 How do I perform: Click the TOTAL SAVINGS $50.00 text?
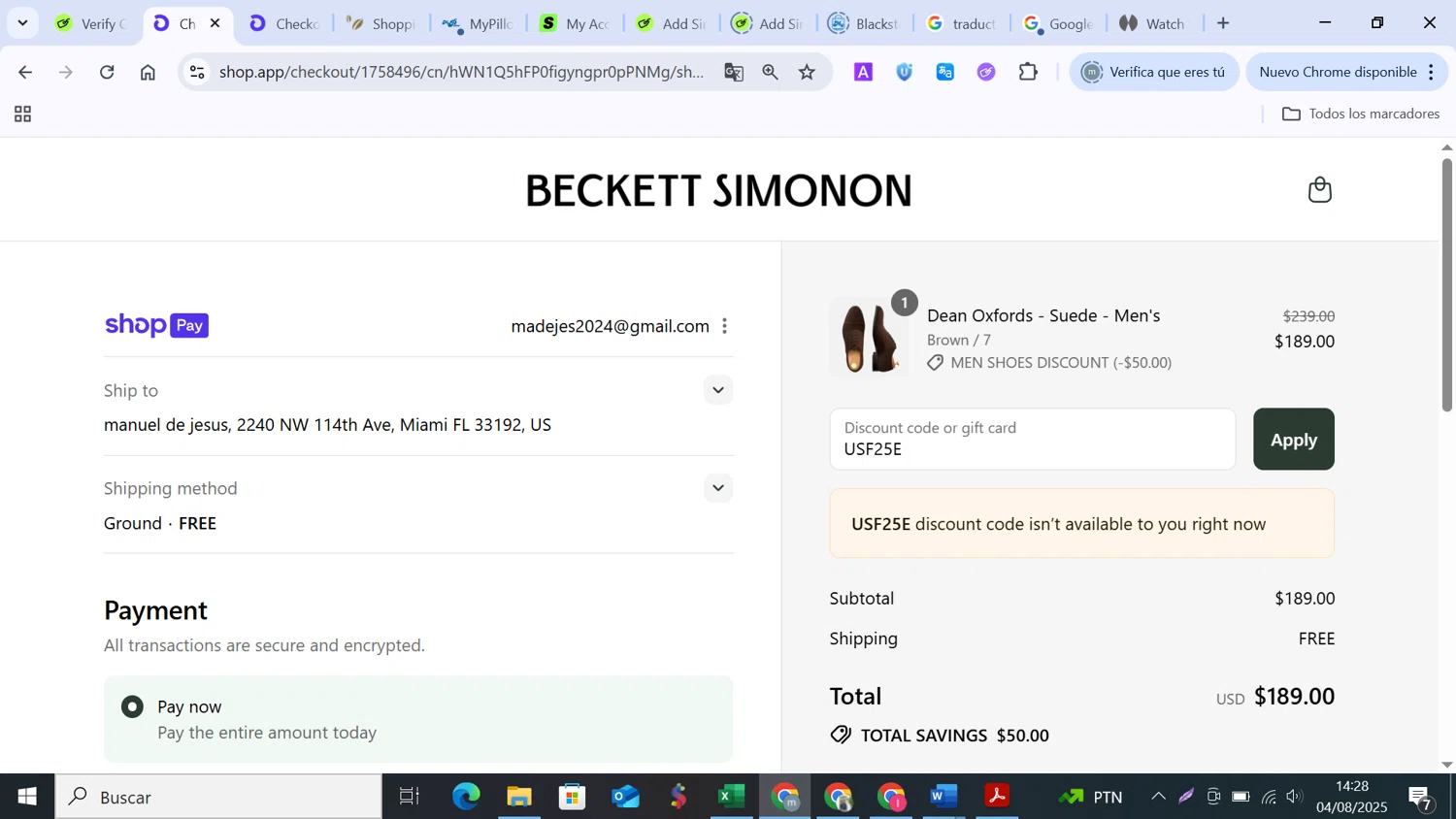(954, 736)
